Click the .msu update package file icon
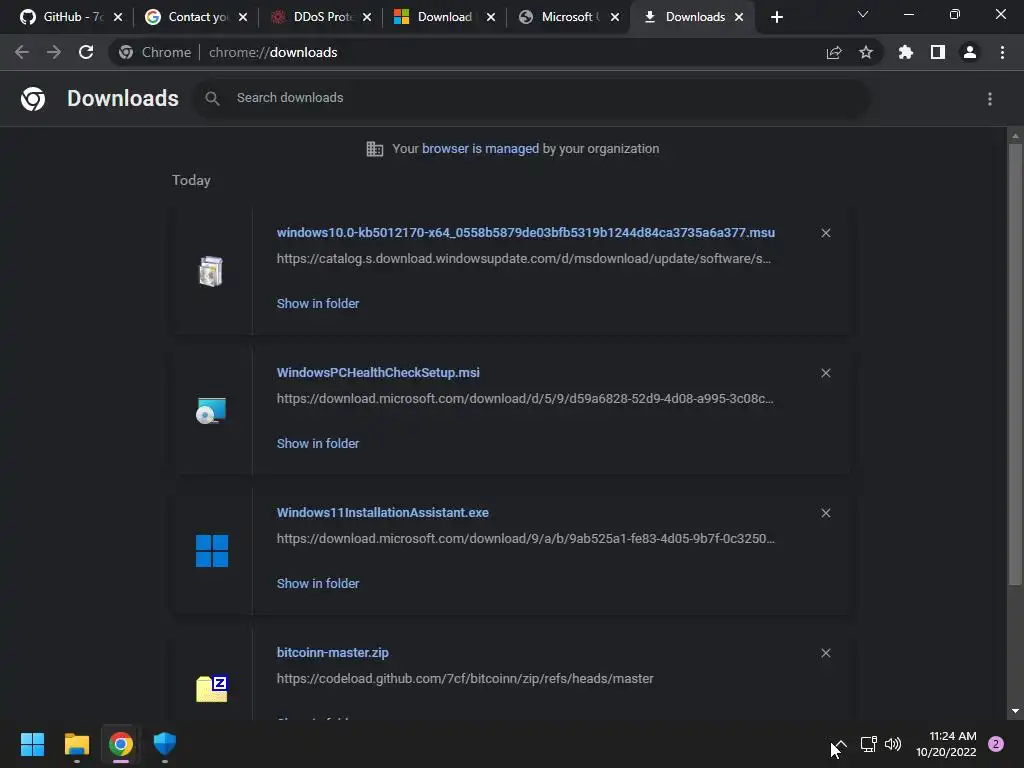 click(211, 271)
